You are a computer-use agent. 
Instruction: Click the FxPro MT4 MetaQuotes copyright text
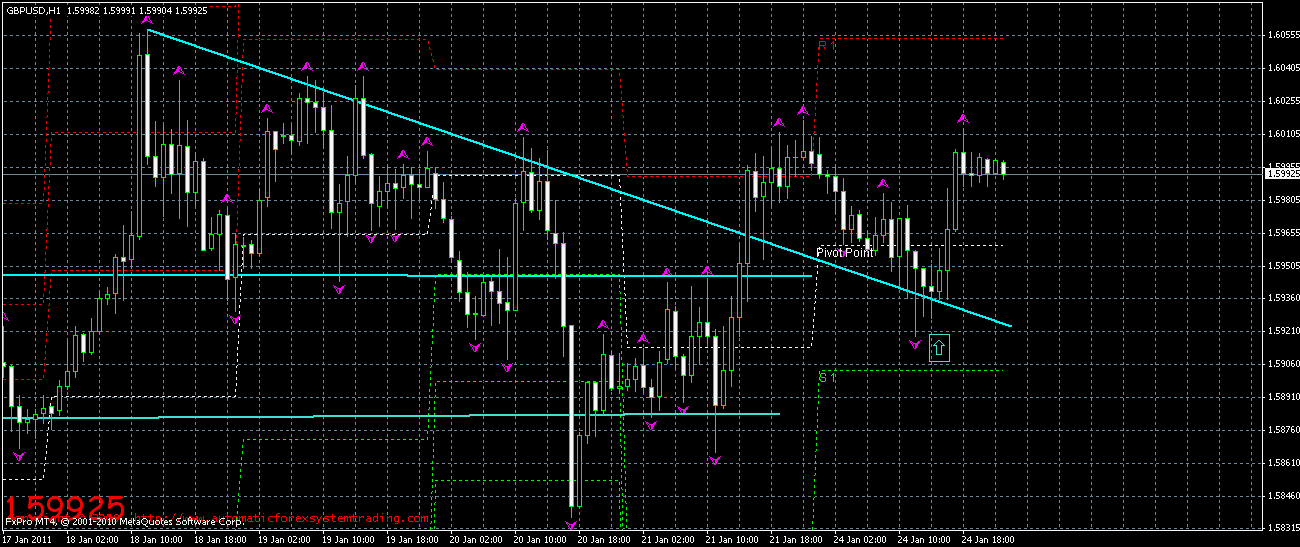click(125, 521)
